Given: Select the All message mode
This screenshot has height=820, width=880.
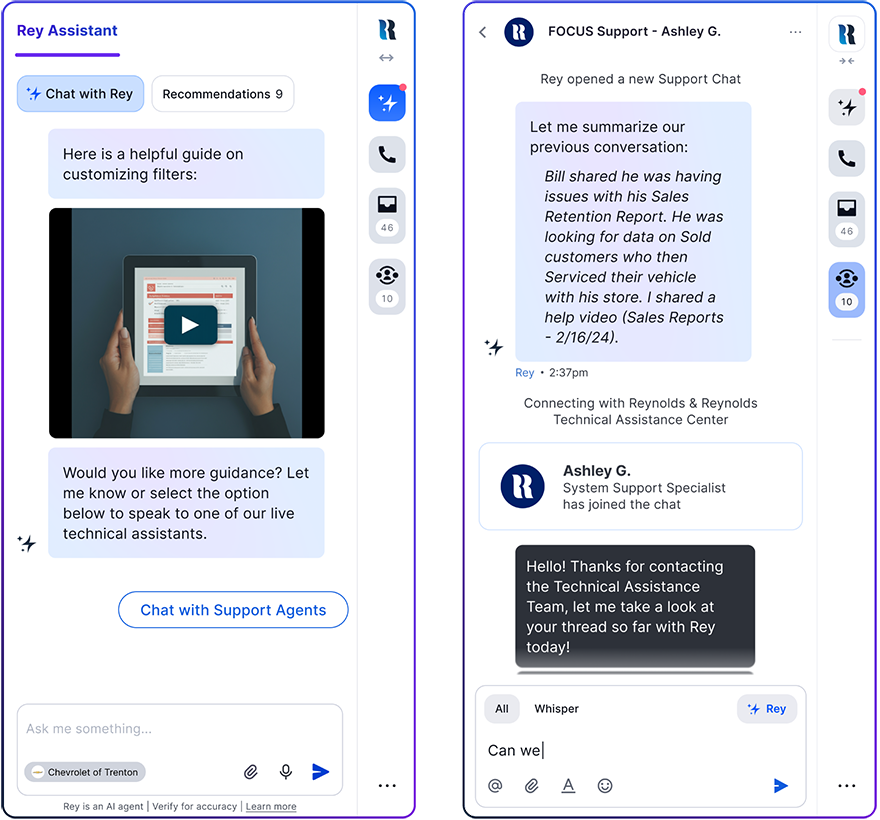Looking at the screenshot, I should [x=502, y=709].
